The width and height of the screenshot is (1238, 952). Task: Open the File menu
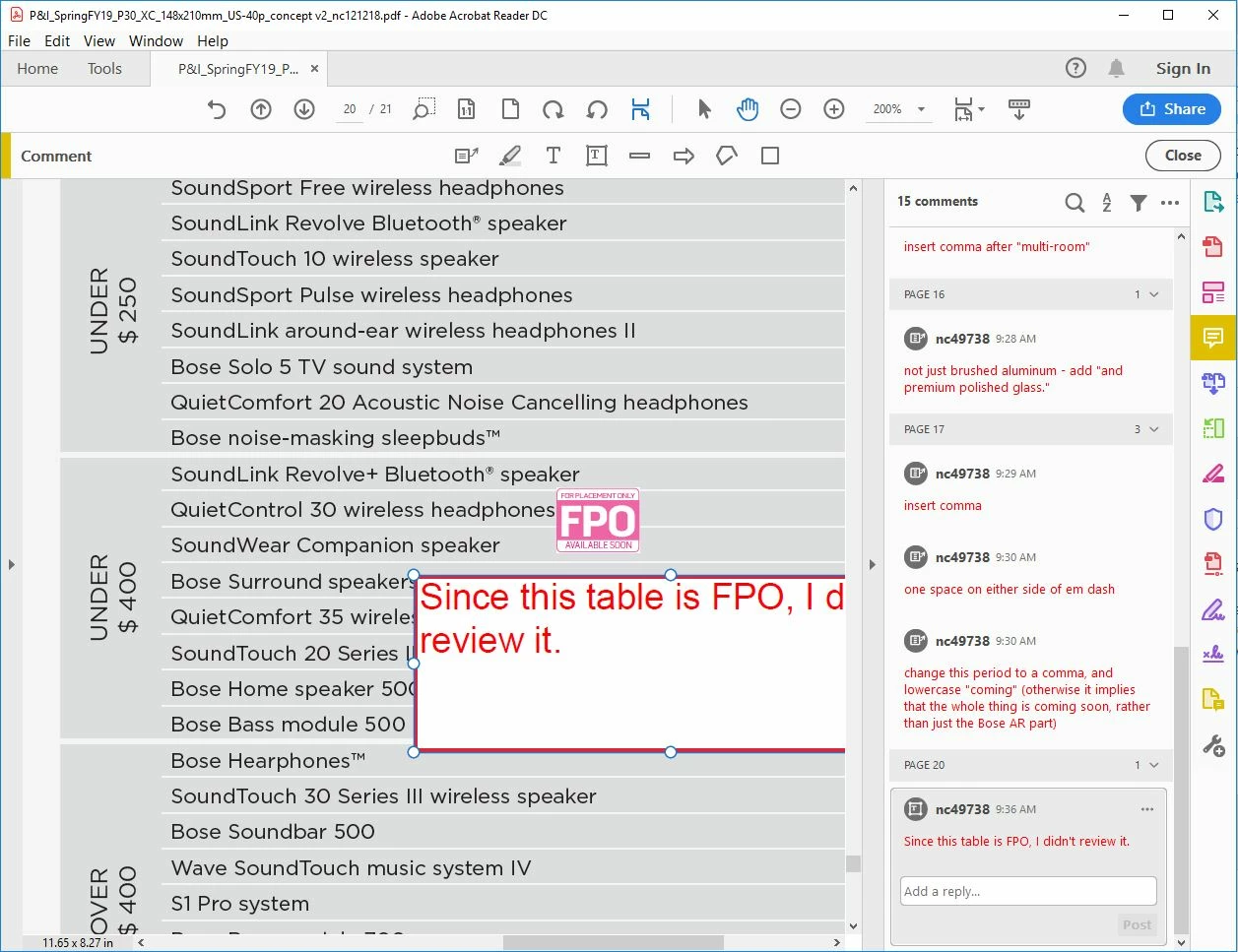(x=19, y=40)
